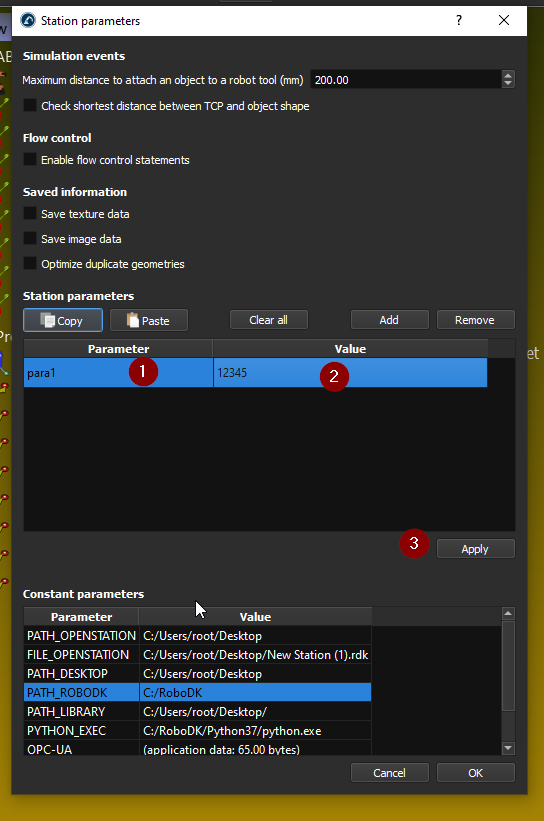Click the Copy station parameters button
Viewport: 544px width, 821px height.
(x=63, y=320)
